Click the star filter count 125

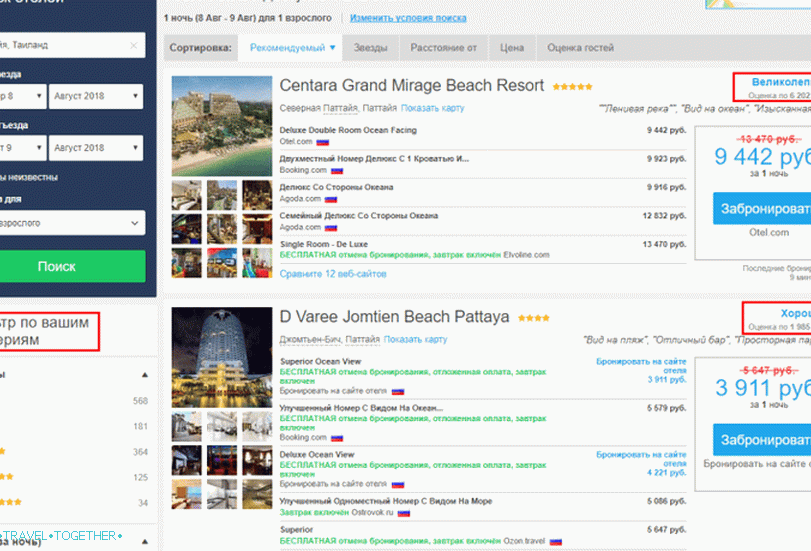click(140, 477)
